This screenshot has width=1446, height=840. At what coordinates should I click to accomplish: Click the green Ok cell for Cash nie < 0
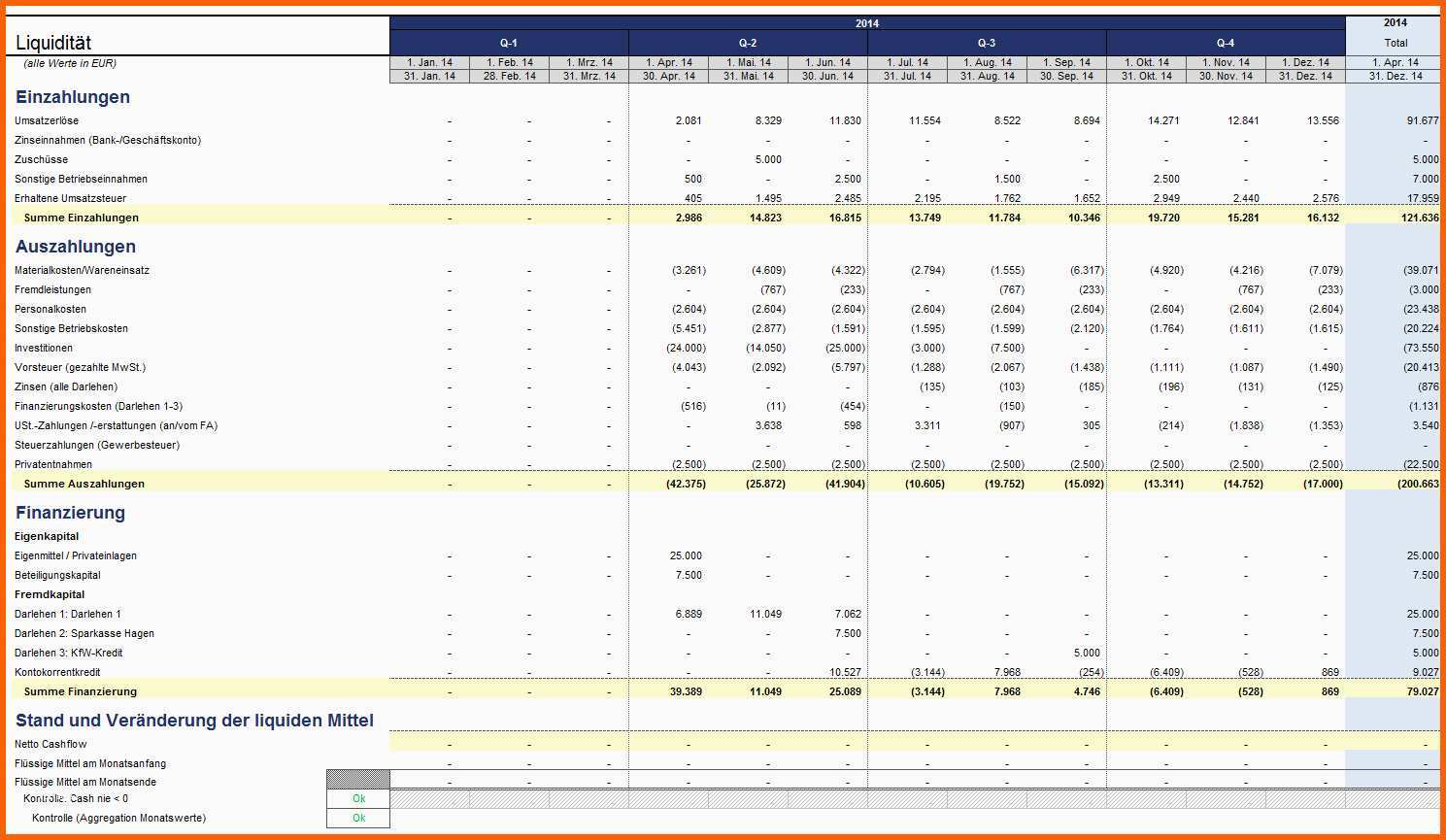[358, 799]
